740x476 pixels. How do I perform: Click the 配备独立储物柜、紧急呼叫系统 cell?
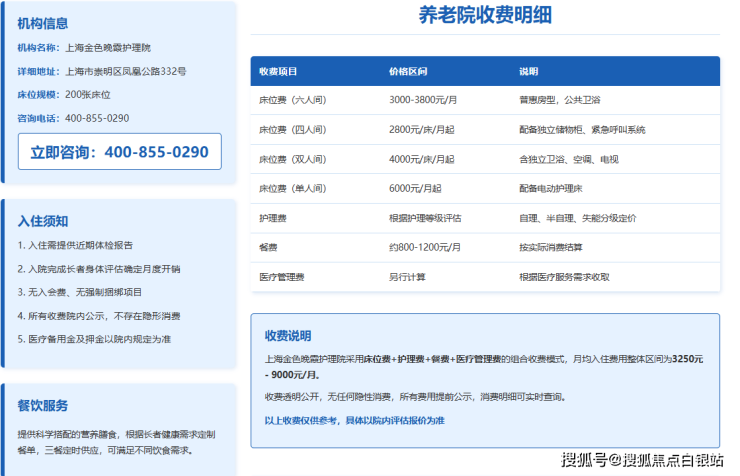click(582, 130)
